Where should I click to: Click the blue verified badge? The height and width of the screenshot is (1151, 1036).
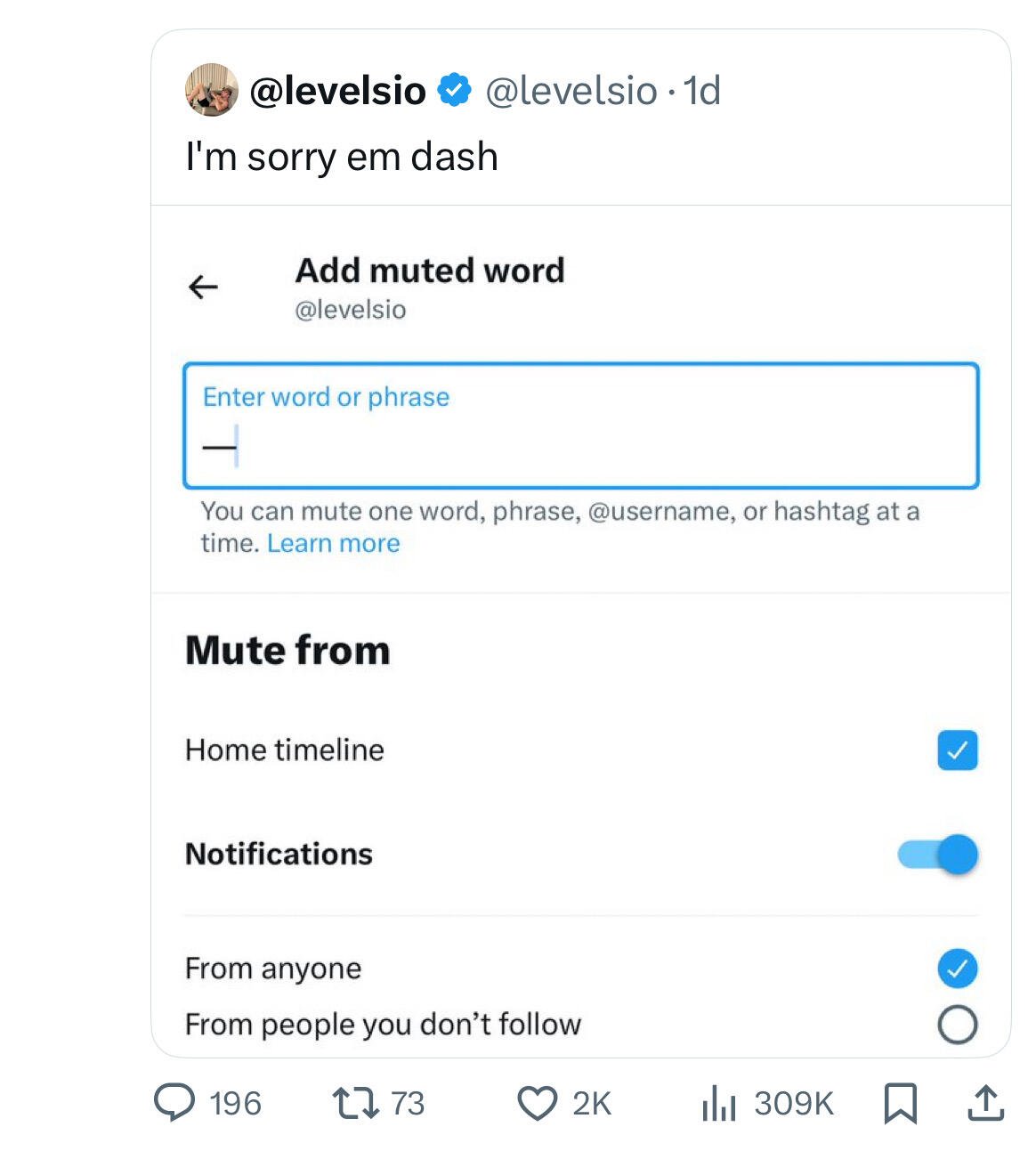coord(456,90)
